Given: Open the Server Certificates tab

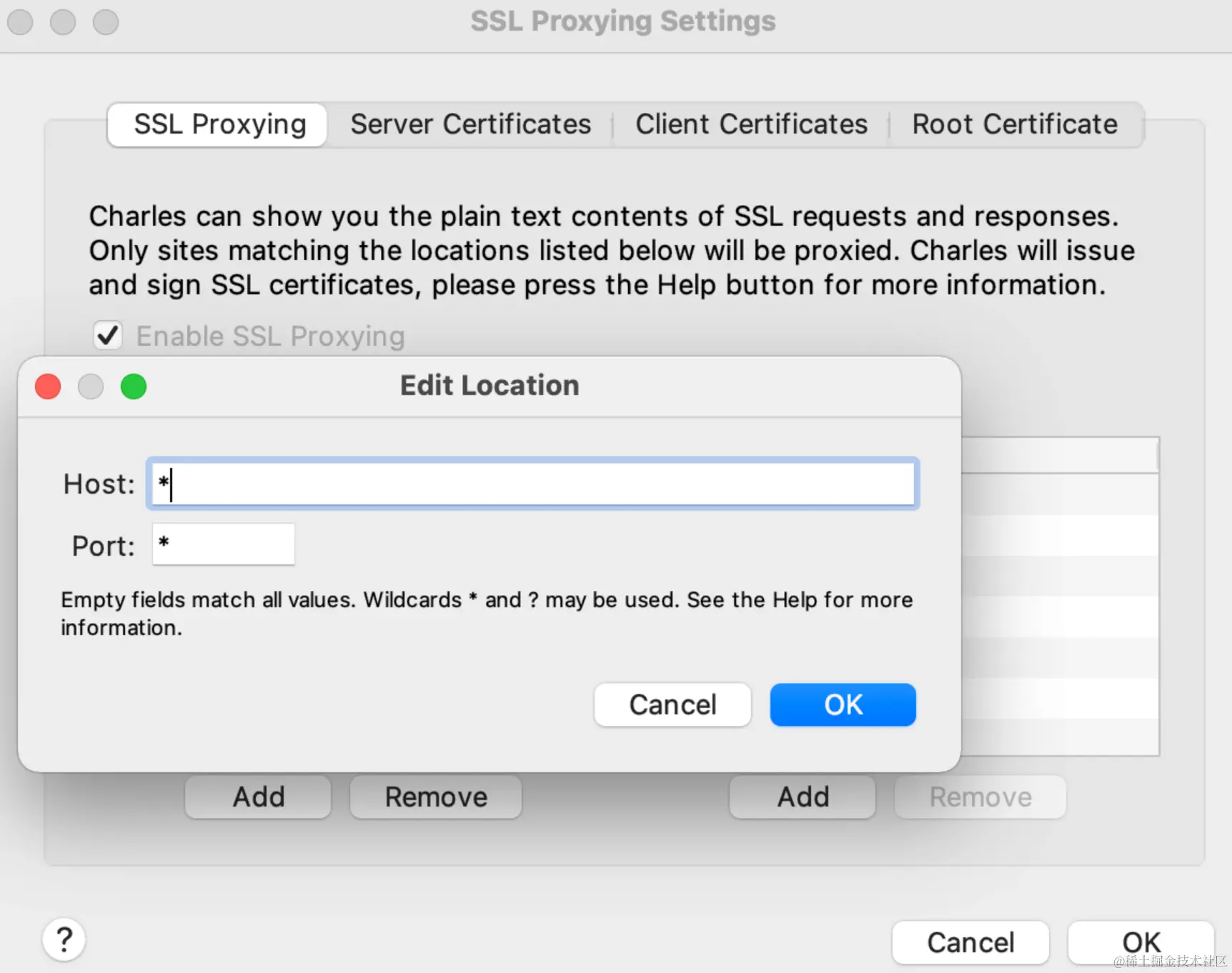Looking at the screenshot, I should click(470, 125).
